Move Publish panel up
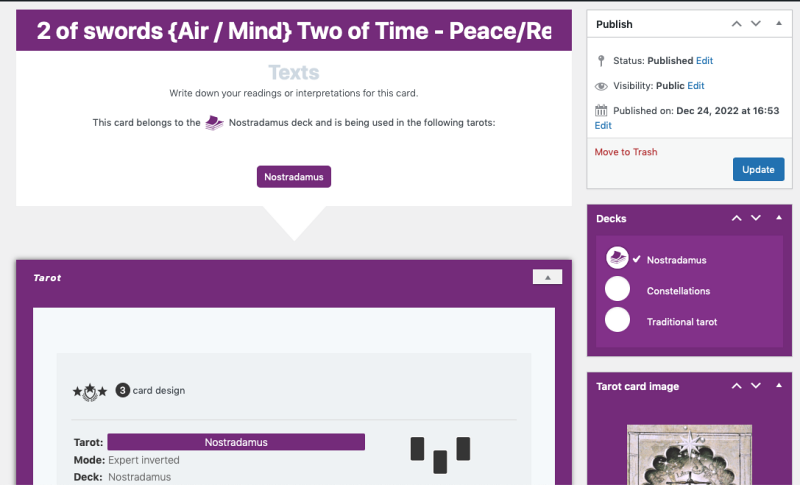 pos(736,24)
